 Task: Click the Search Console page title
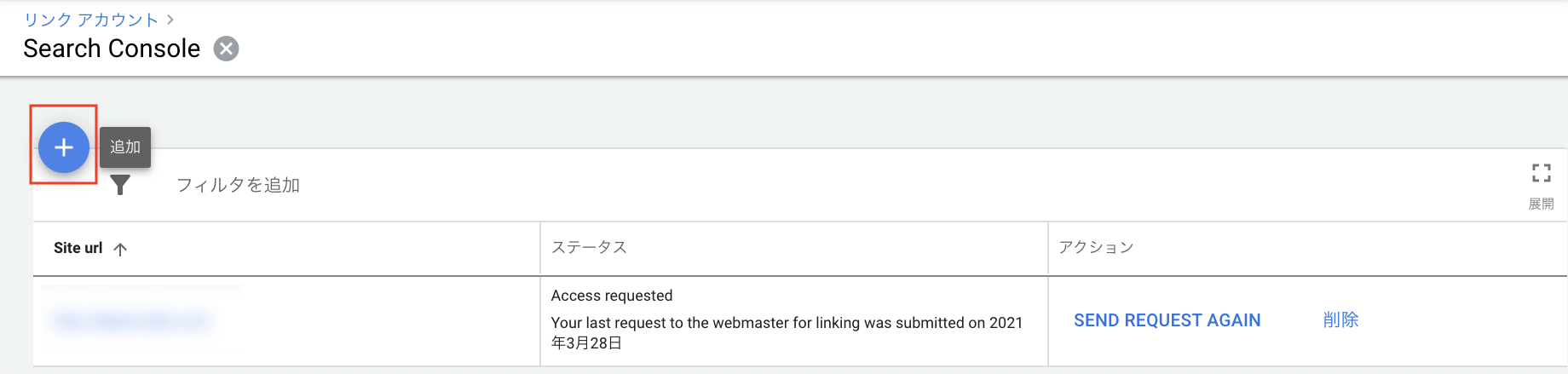(x=112, y=49)
